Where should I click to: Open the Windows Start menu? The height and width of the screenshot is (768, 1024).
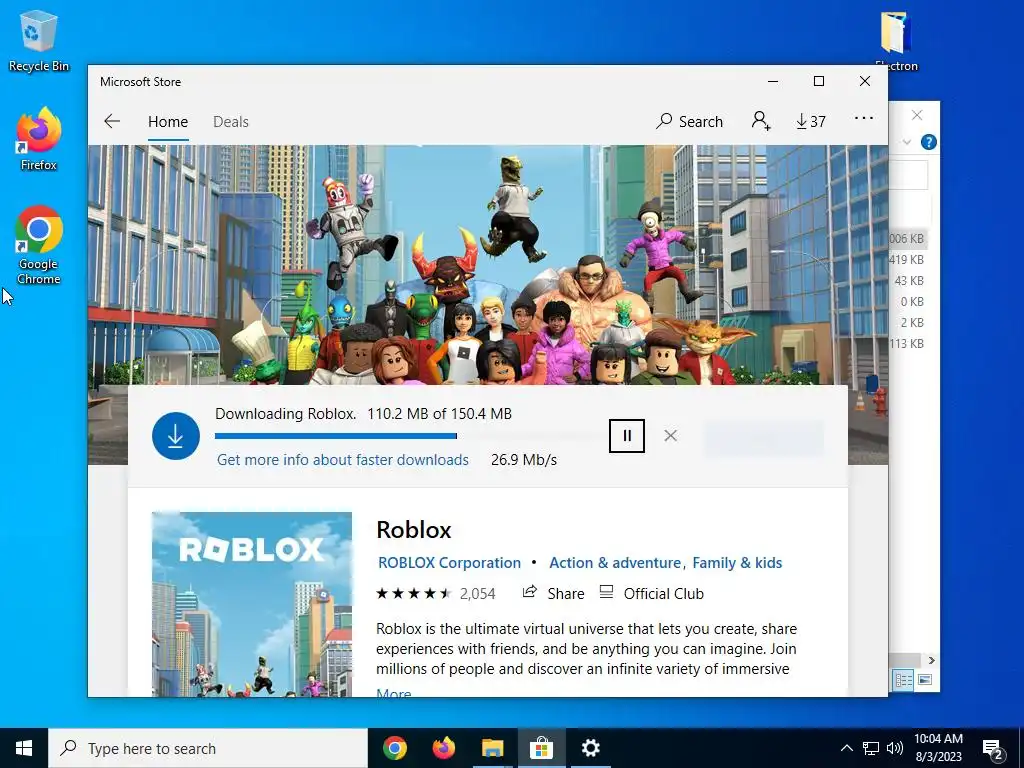[24, 748]
